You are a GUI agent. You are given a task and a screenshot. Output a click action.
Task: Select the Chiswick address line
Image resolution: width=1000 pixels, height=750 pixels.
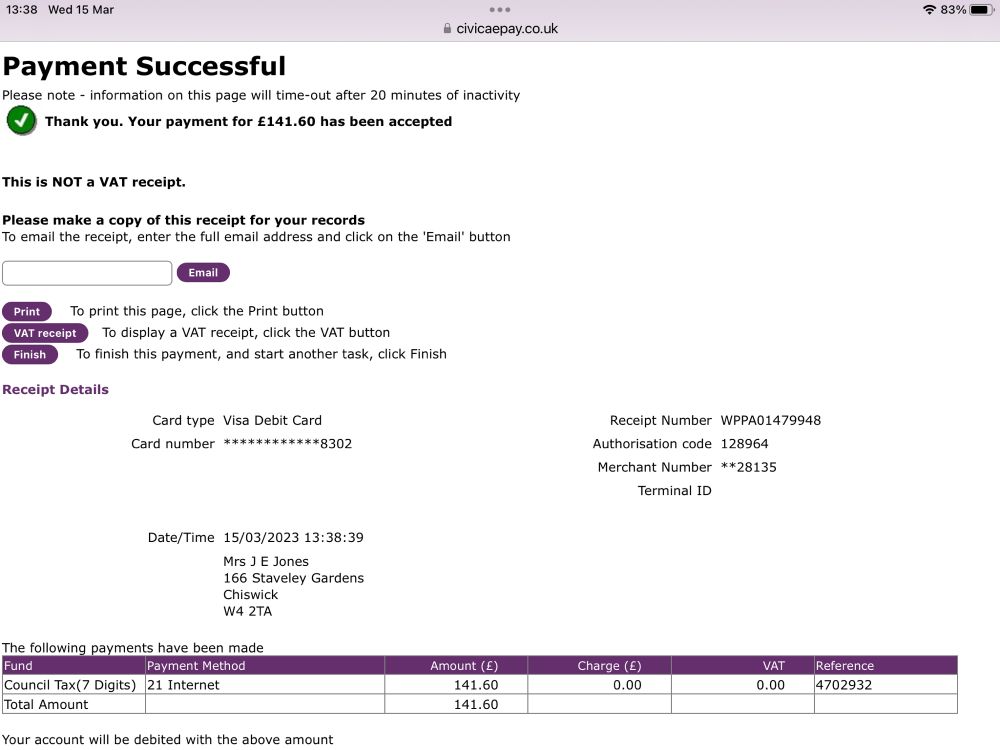251,594
